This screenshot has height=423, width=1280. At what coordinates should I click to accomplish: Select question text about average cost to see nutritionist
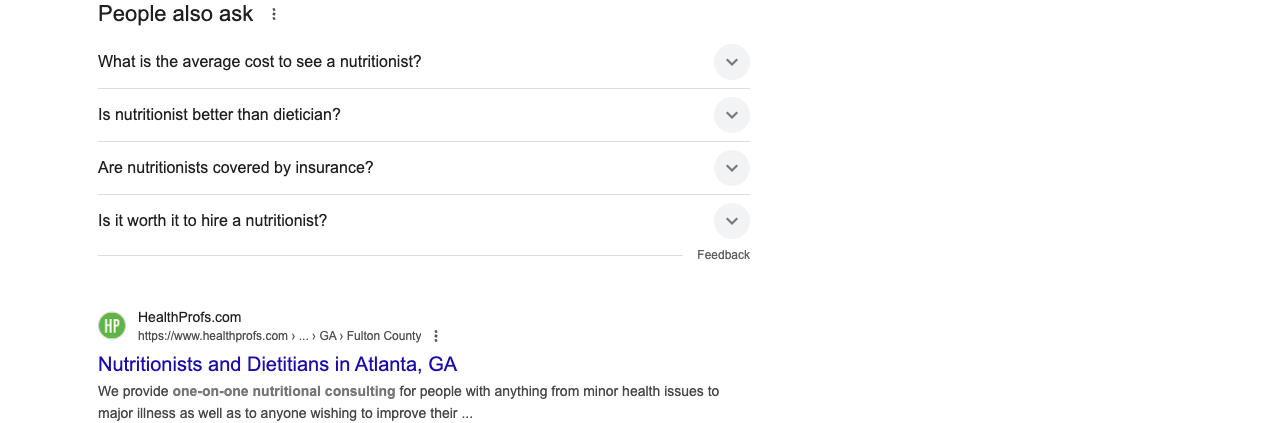pyautogui.click(x=260, y=62)
